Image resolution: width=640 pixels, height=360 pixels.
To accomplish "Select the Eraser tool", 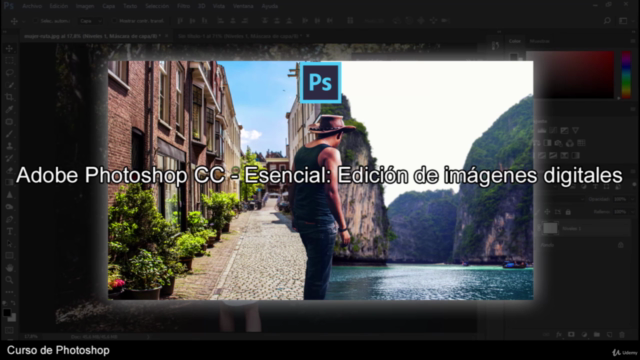I will [9, 171].
